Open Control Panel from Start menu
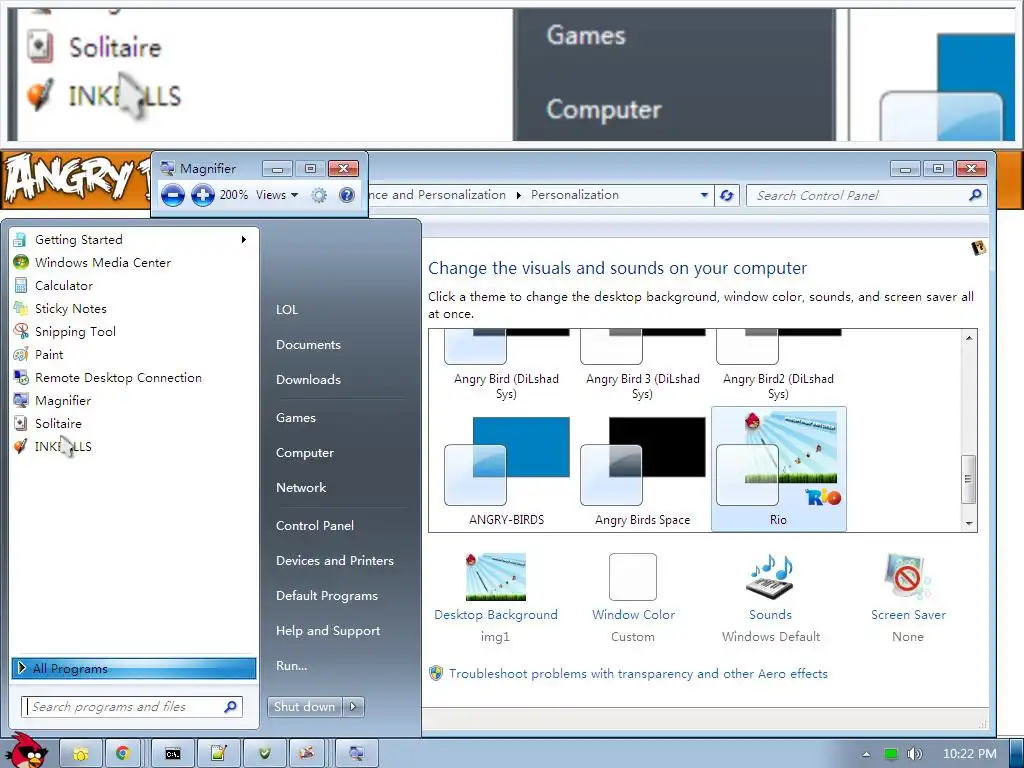This screenshot has width=1024, height=768. [315, 526]
